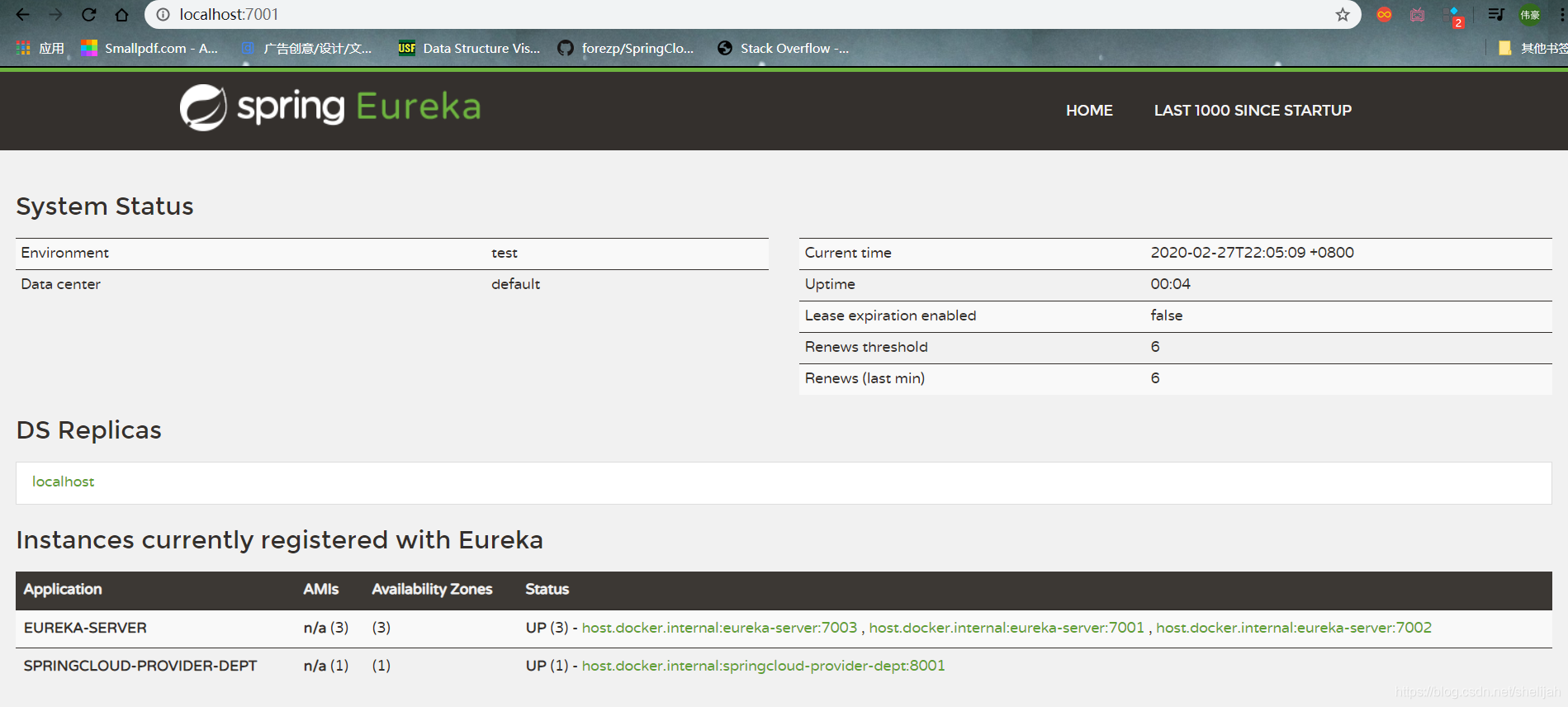Open the green profile avatar 伟豪
This screenshot has width=1568, height=707.
tap(1530, 15)
